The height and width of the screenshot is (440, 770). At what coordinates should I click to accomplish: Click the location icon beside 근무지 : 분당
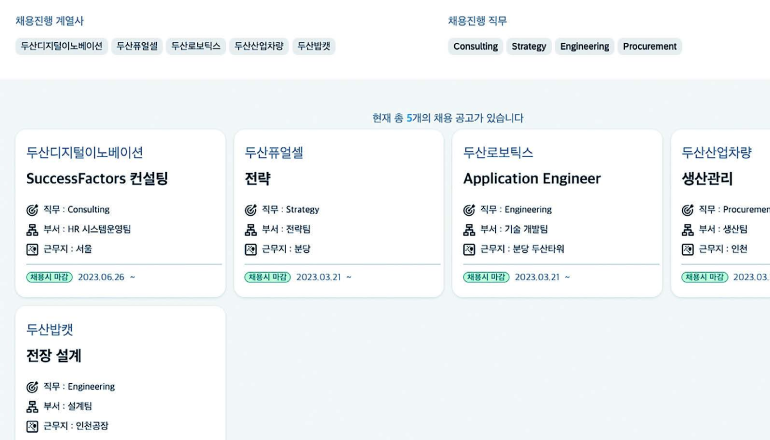click(x=250, y=249)
